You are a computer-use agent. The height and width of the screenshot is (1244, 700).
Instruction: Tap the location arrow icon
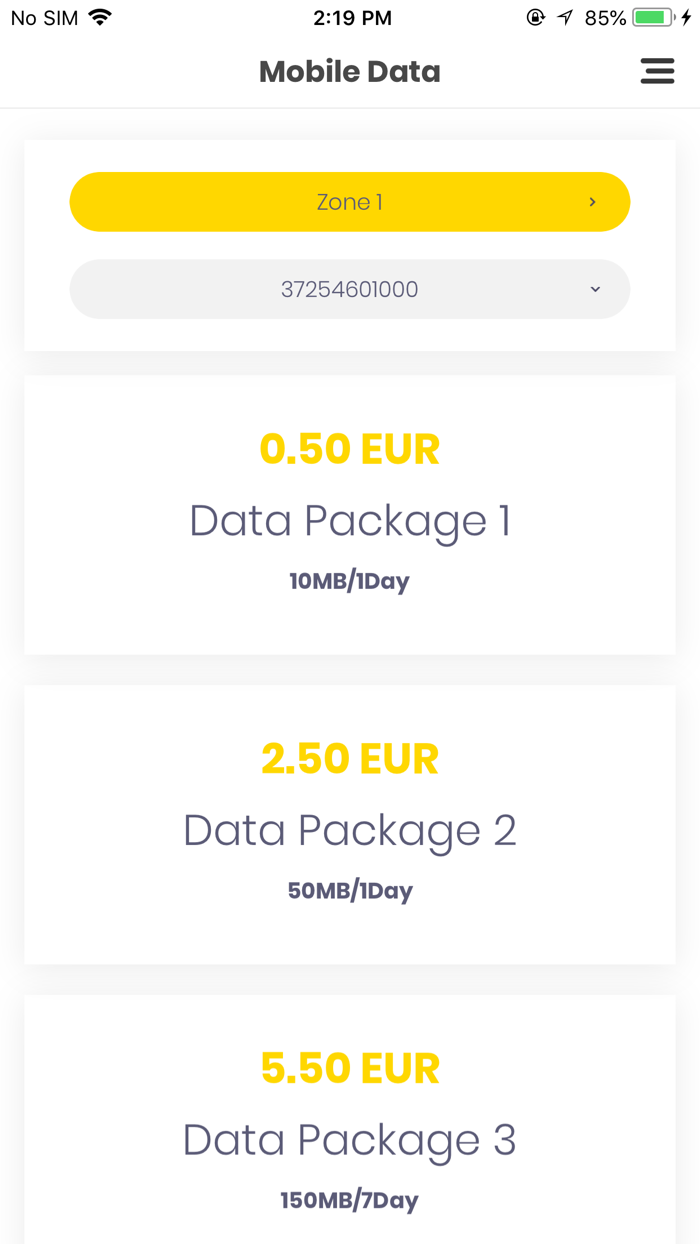[563, 16]
